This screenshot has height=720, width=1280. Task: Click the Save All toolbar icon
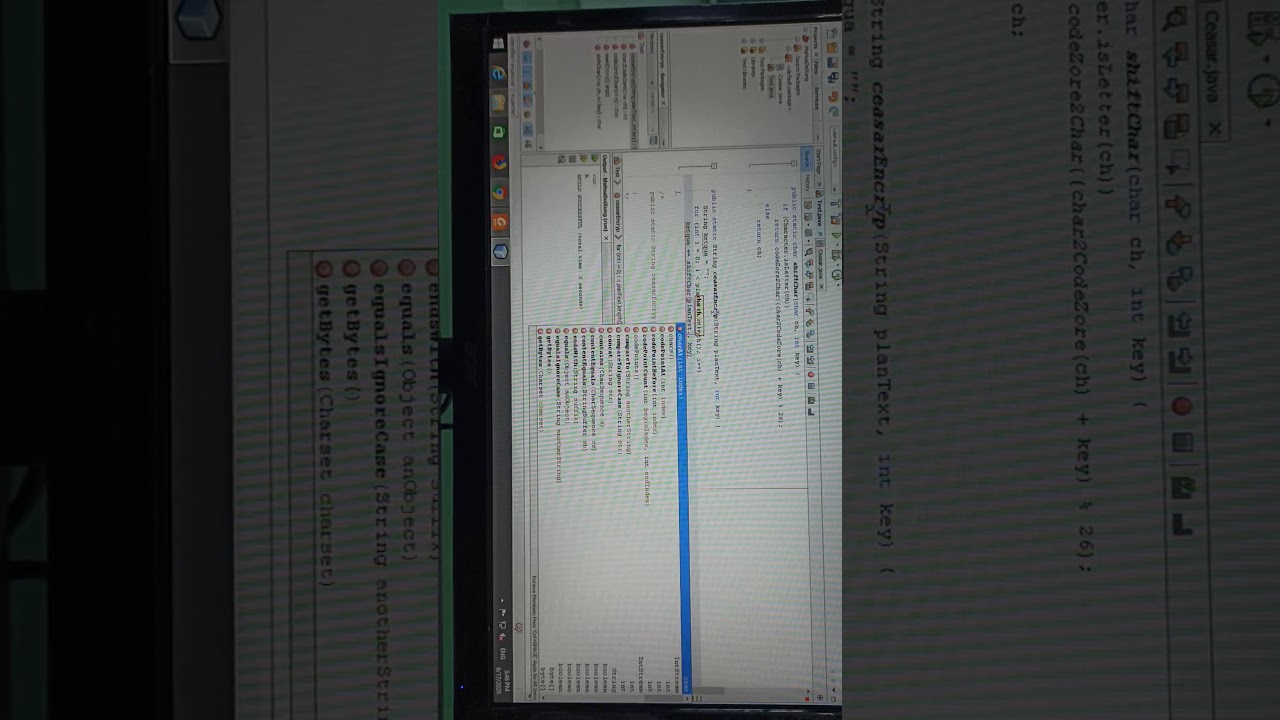[832, 77]
